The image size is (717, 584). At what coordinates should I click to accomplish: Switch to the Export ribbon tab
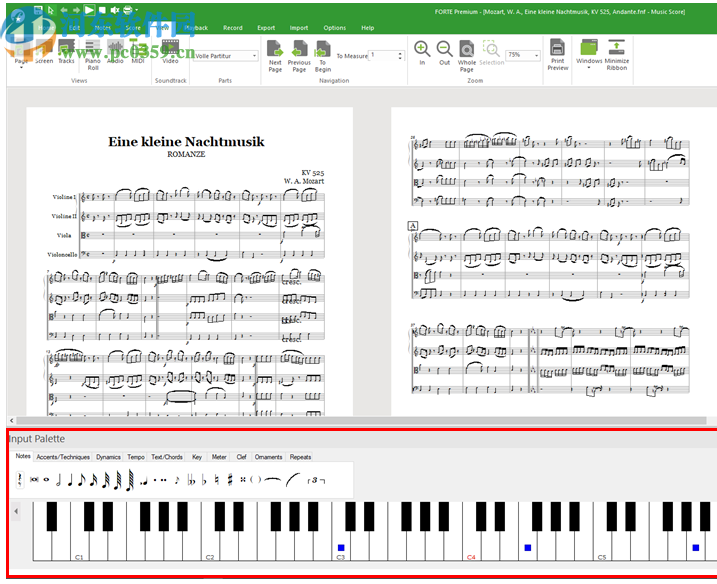(266, 28)
